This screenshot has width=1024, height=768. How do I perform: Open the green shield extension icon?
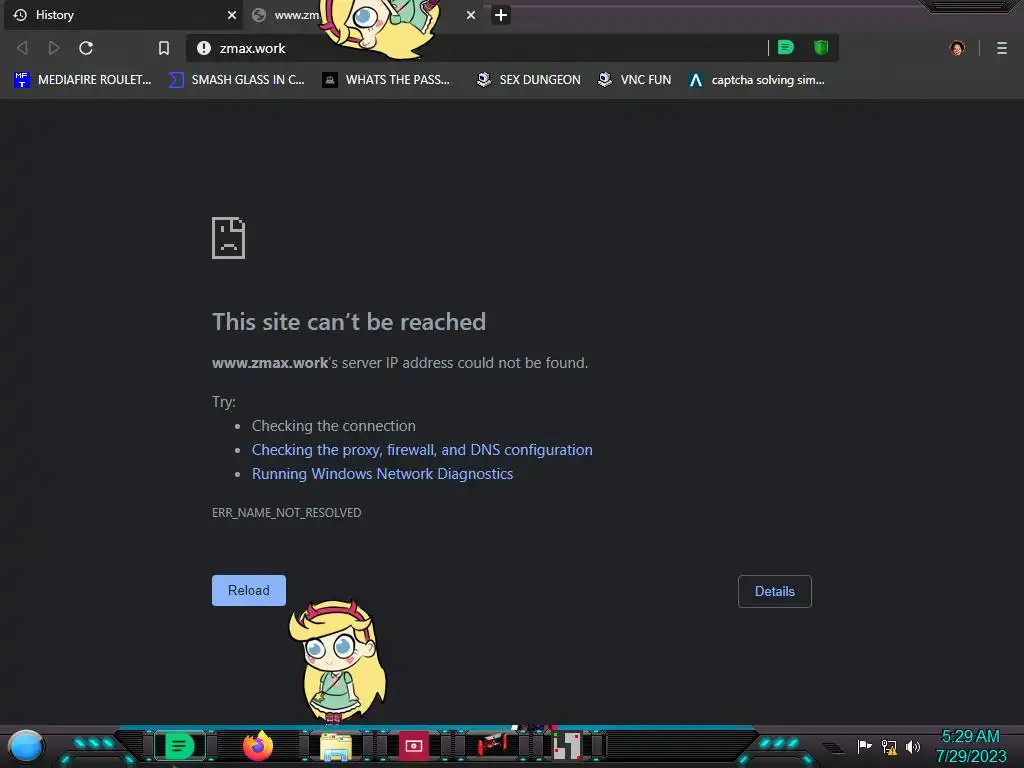tap(821, 47)
